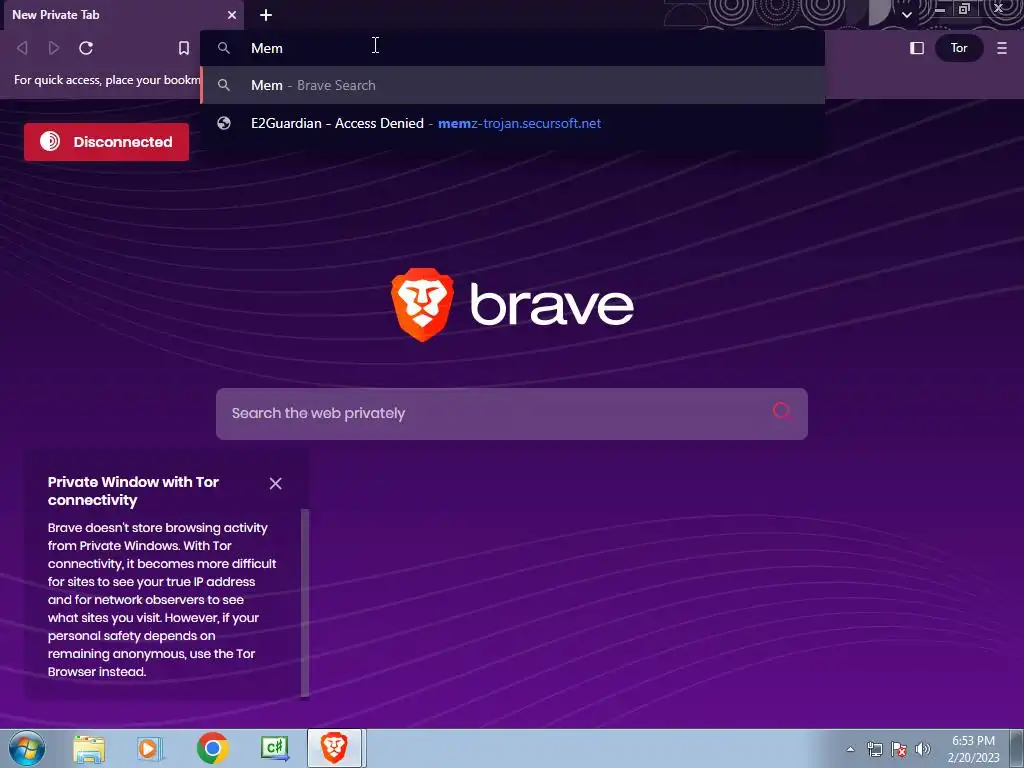Open the Action Center flag icon
Viewport: 1024px width, 768px height.
pos(899,749)
